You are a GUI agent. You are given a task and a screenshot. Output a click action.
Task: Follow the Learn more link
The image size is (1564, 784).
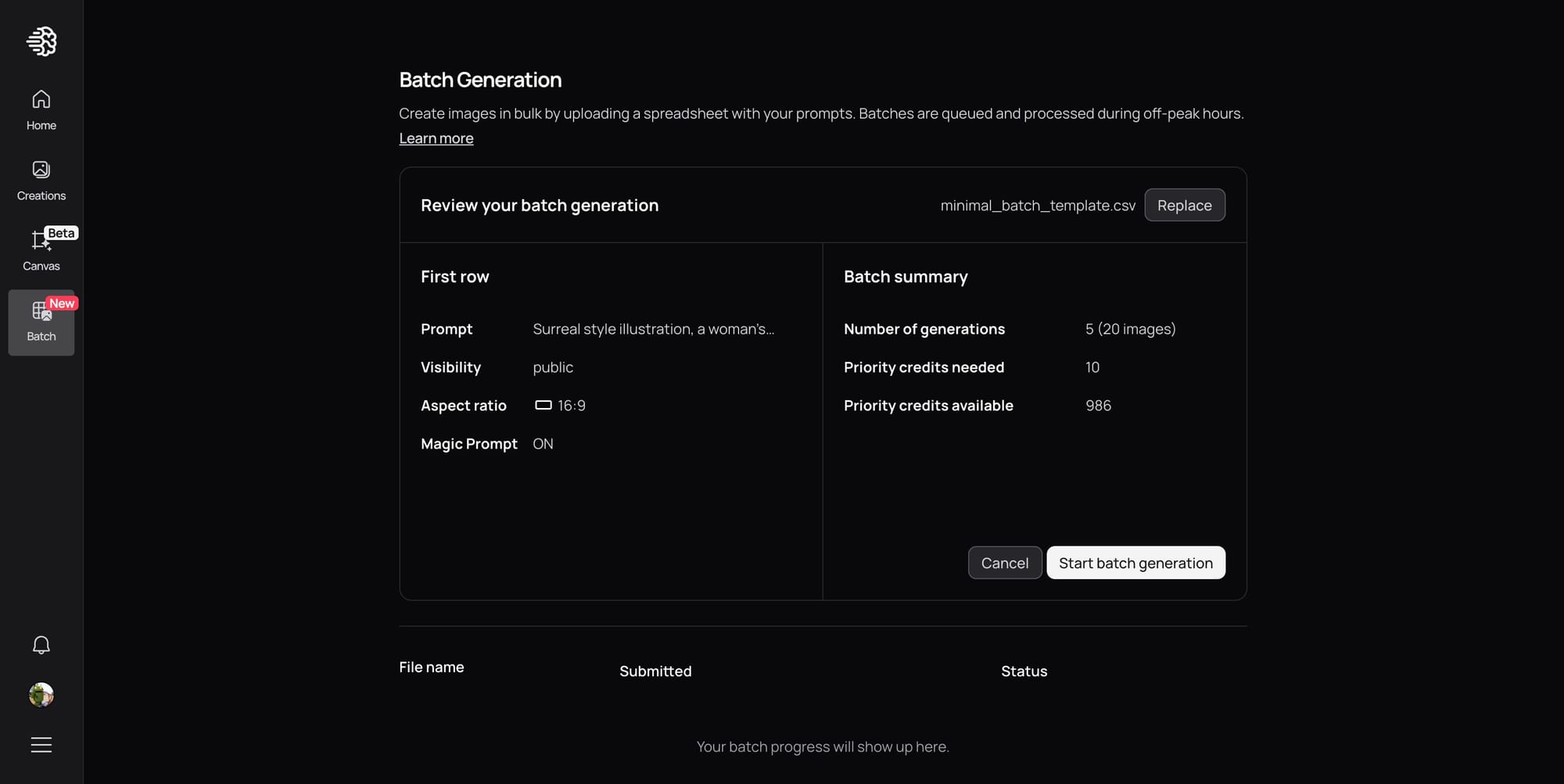click(436, 138)
